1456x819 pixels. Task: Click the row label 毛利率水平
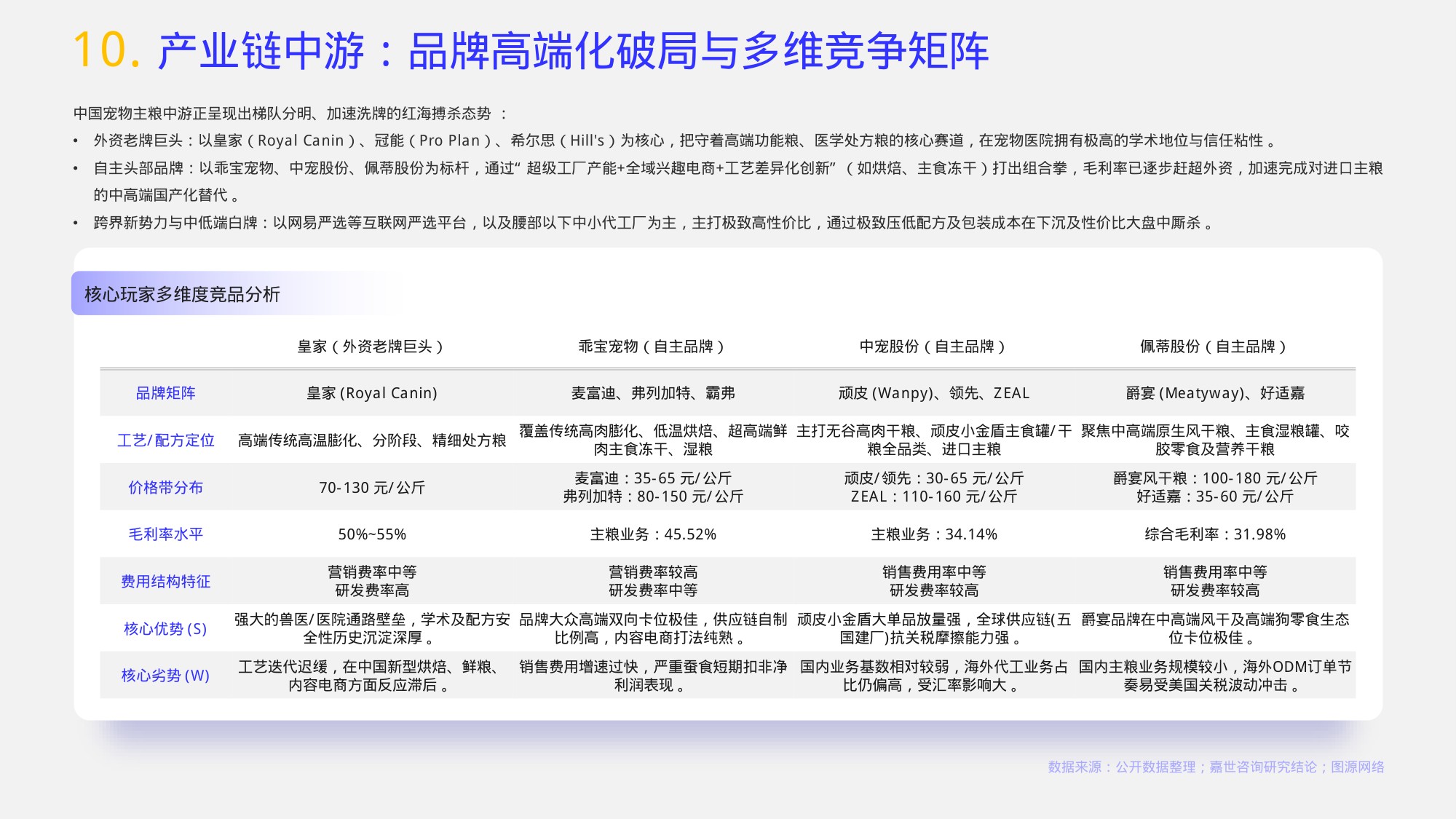(x=166, y=534)
